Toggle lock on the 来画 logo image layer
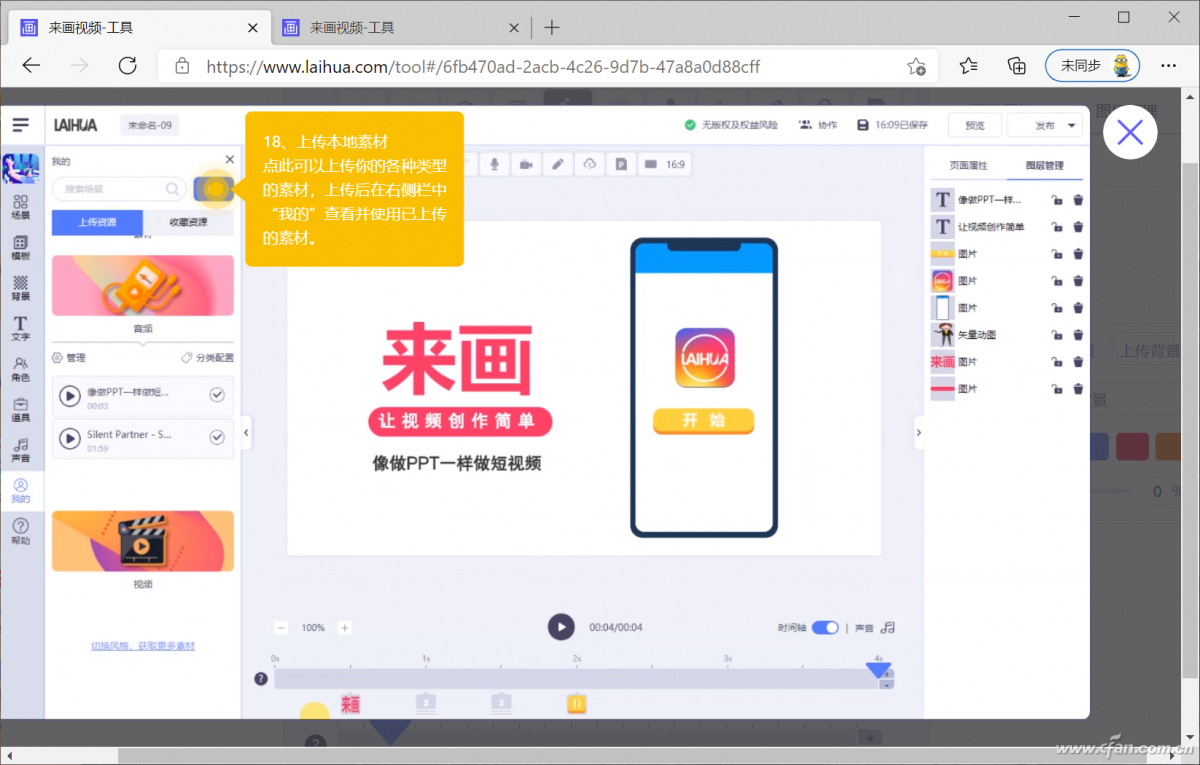 coord(1057,362)
